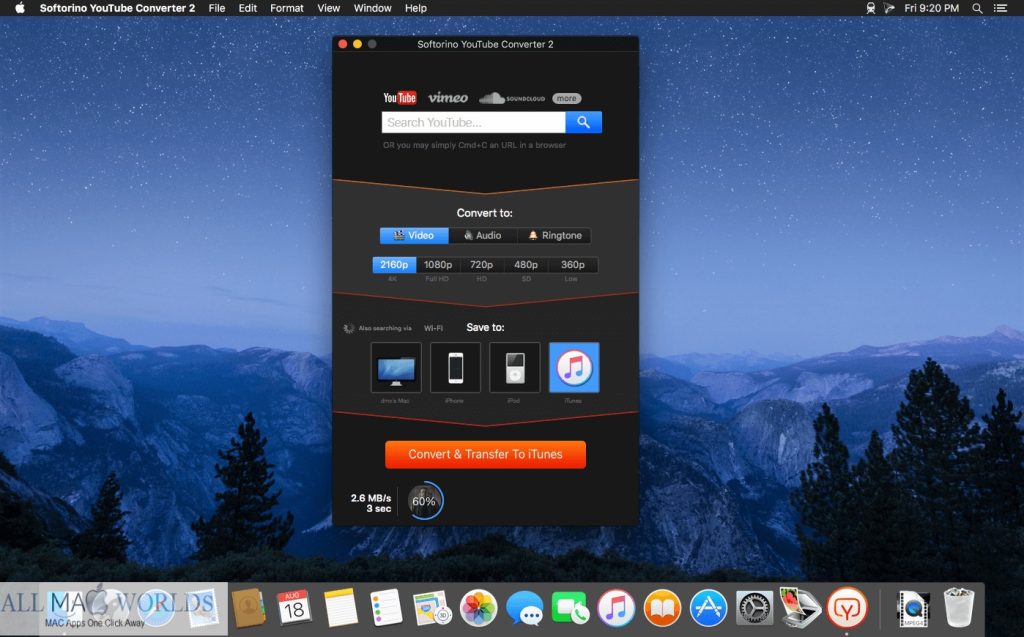Screen dimensions: 1024x637
Task: Open Calendar from the Dock
Action: point(294,608)
